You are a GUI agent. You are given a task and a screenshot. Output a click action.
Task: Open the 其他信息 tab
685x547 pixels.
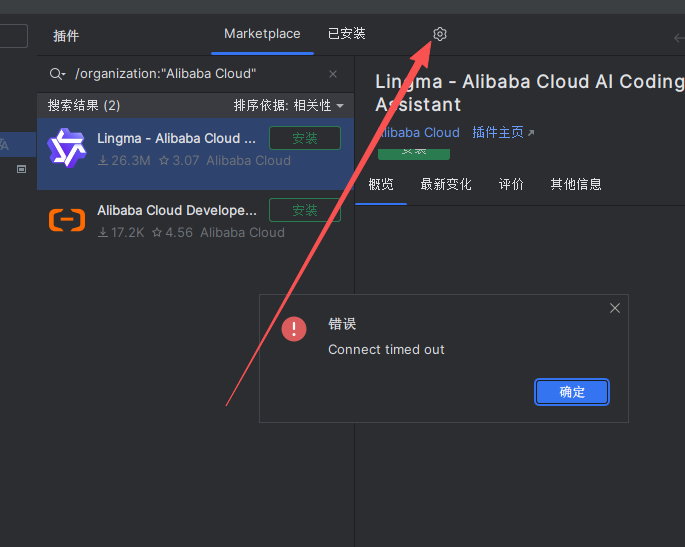pos(576,184)
